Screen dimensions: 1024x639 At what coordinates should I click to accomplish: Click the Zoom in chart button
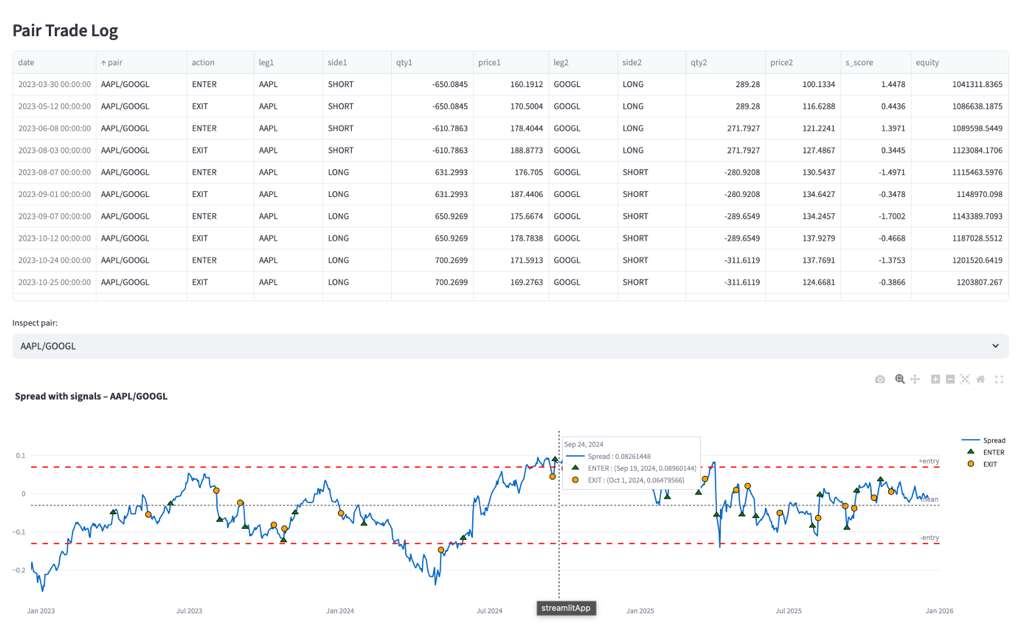pos(935,379)
